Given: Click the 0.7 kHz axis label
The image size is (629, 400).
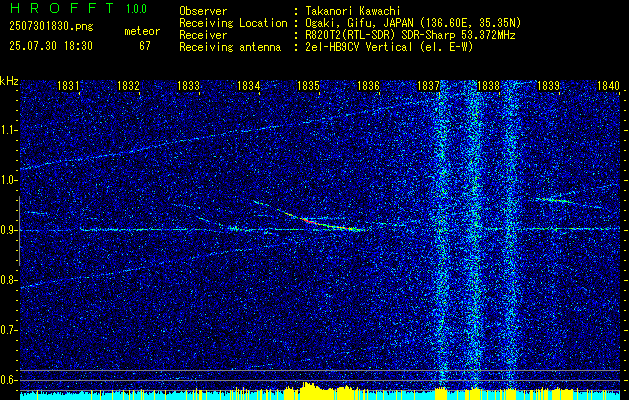Looking at the screenshot, I should click(8, 330).
